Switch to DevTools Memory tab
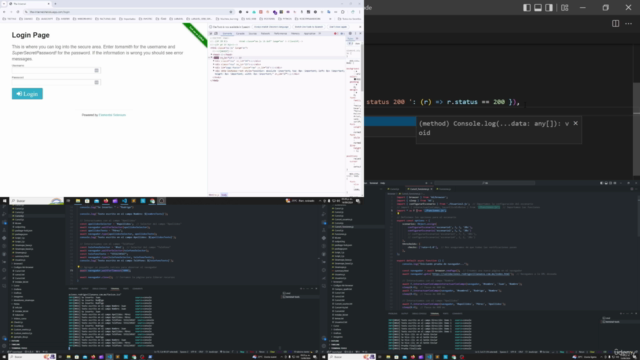Image resolution: width=640 pixels, height=360 pixels. 295,33
